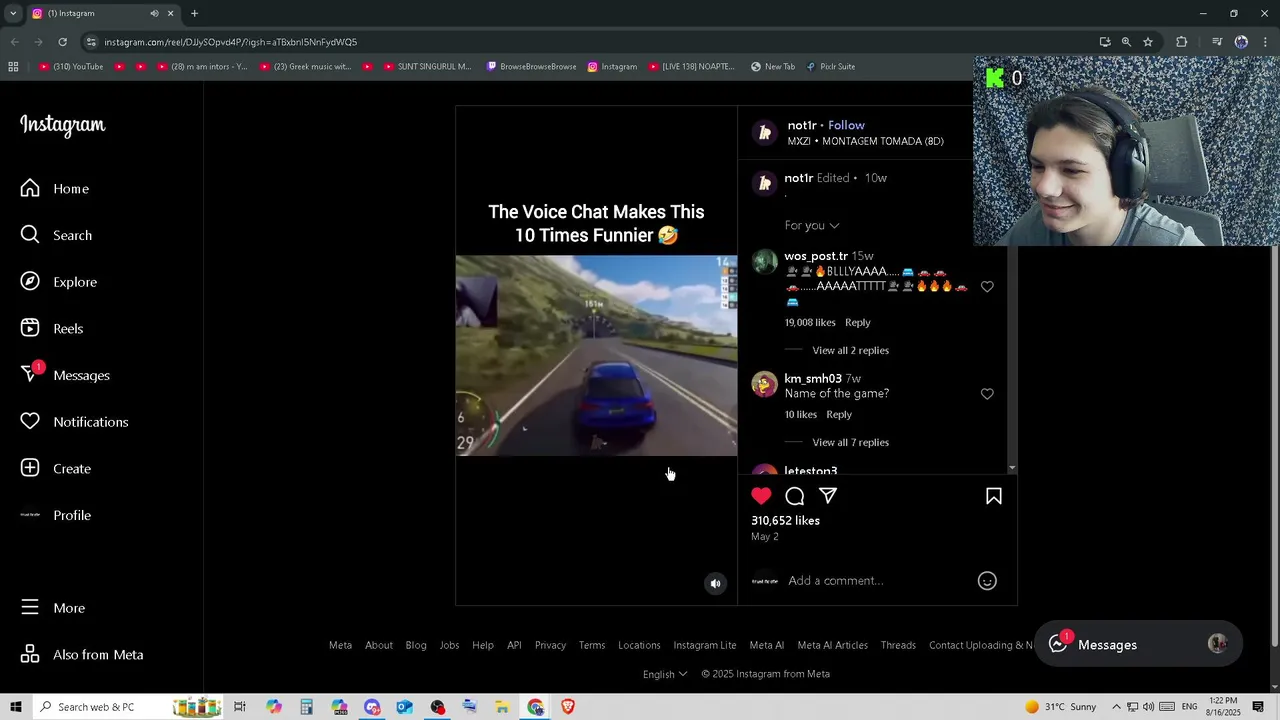Image resolution: width=1280 pixels, height=720 pixels.
Task: Reply to km_smh03's comment
Action: tap(838, 414)
